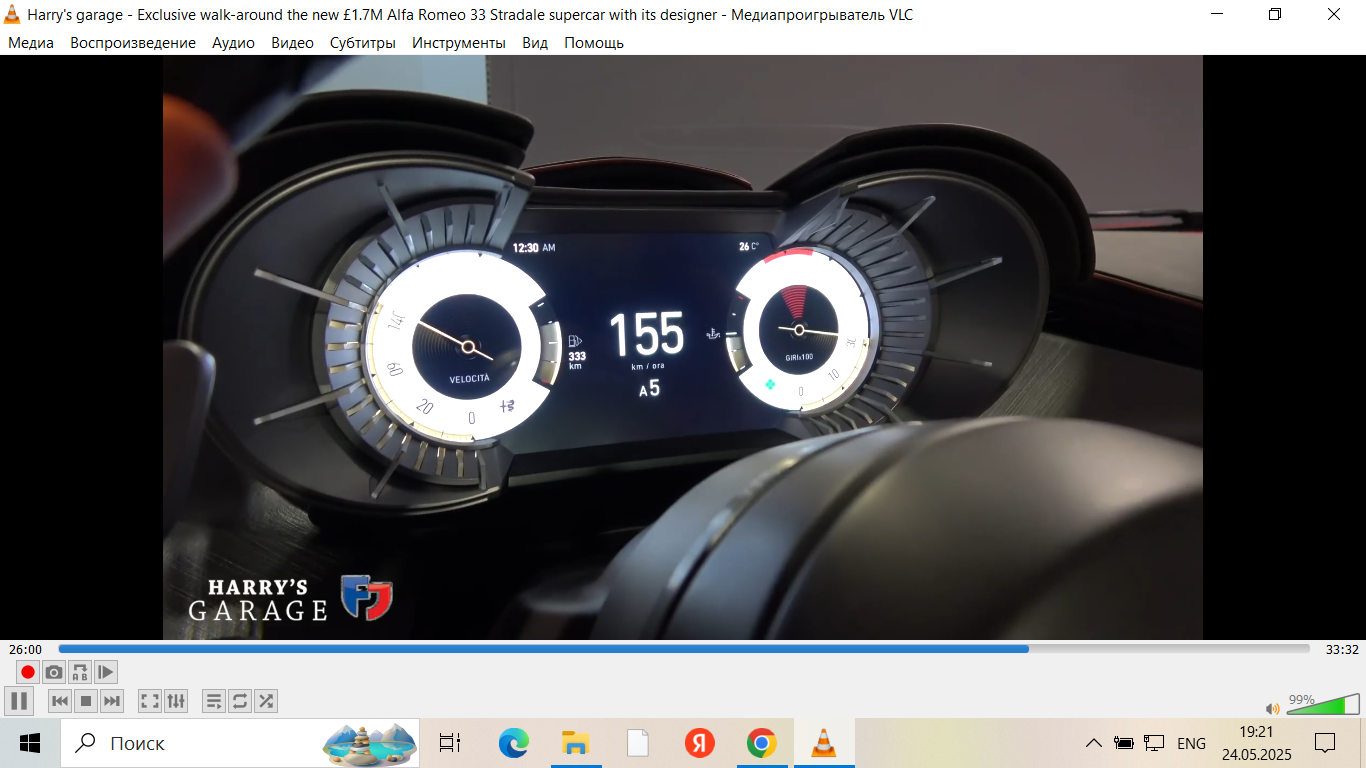Click the red Record button
1366x768 pixels.
click(x=28, y=672)
